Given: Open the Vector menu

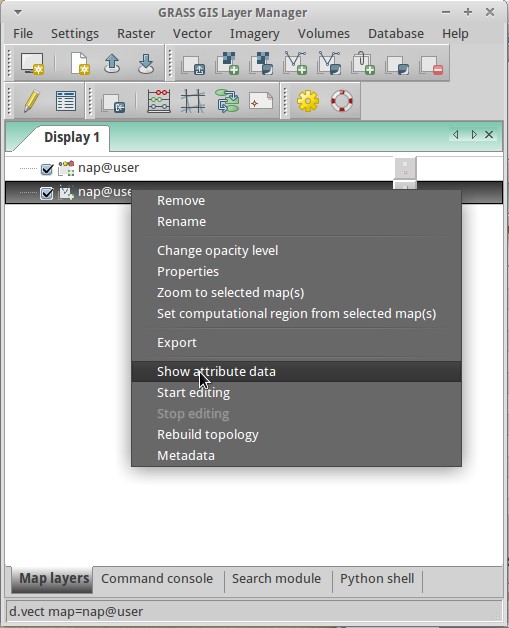Looking at the screenshot, I should [192, 34].
